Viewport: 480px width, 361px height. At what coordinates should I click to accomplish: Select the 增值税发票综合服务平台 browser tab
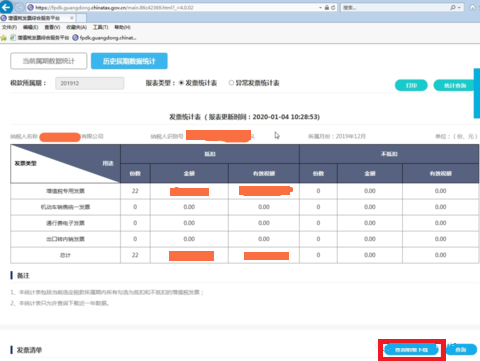point(37,18)
